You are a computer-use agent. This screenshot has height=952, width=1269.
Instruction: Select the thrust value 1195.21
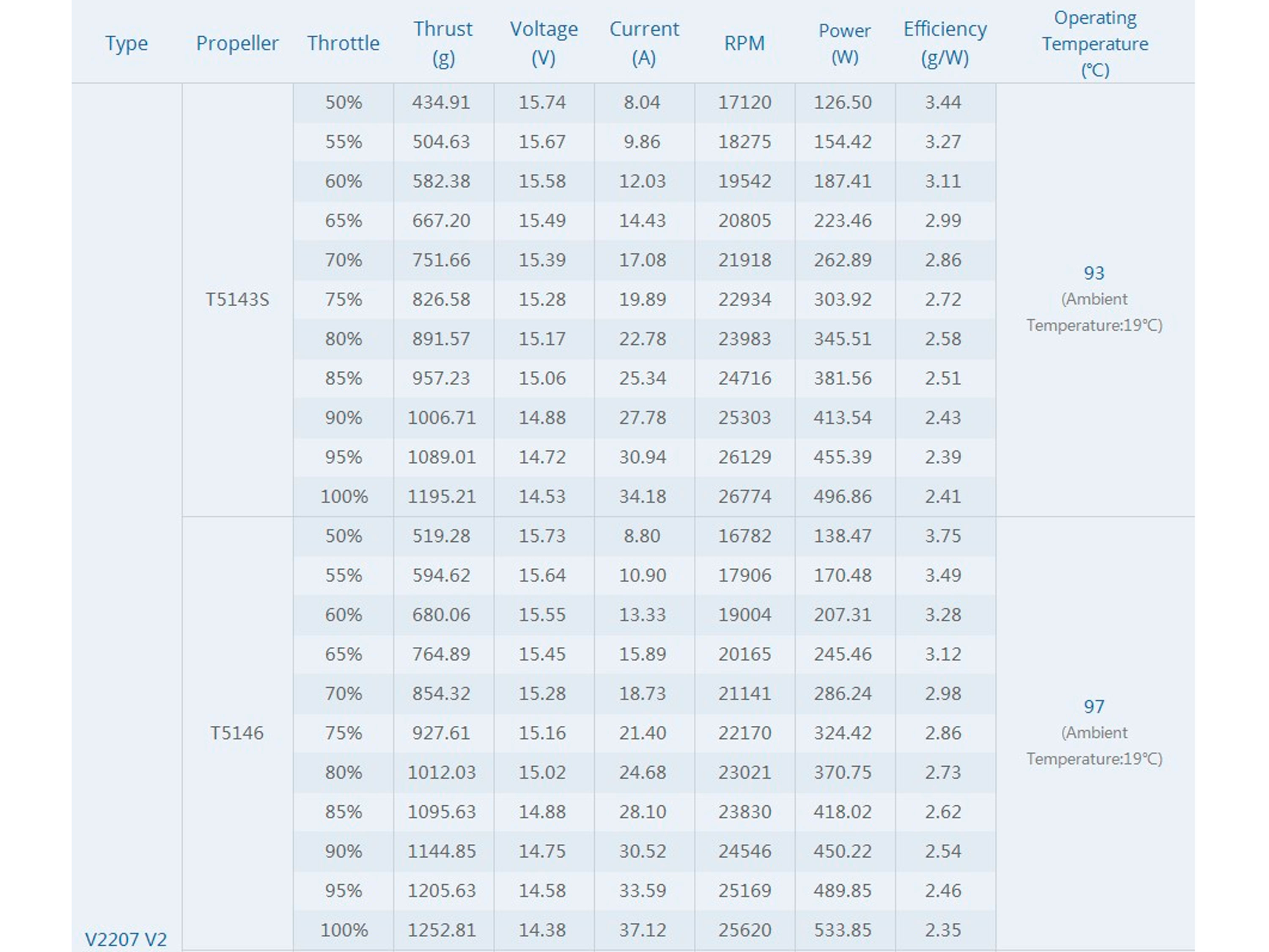tap(442, 496)
